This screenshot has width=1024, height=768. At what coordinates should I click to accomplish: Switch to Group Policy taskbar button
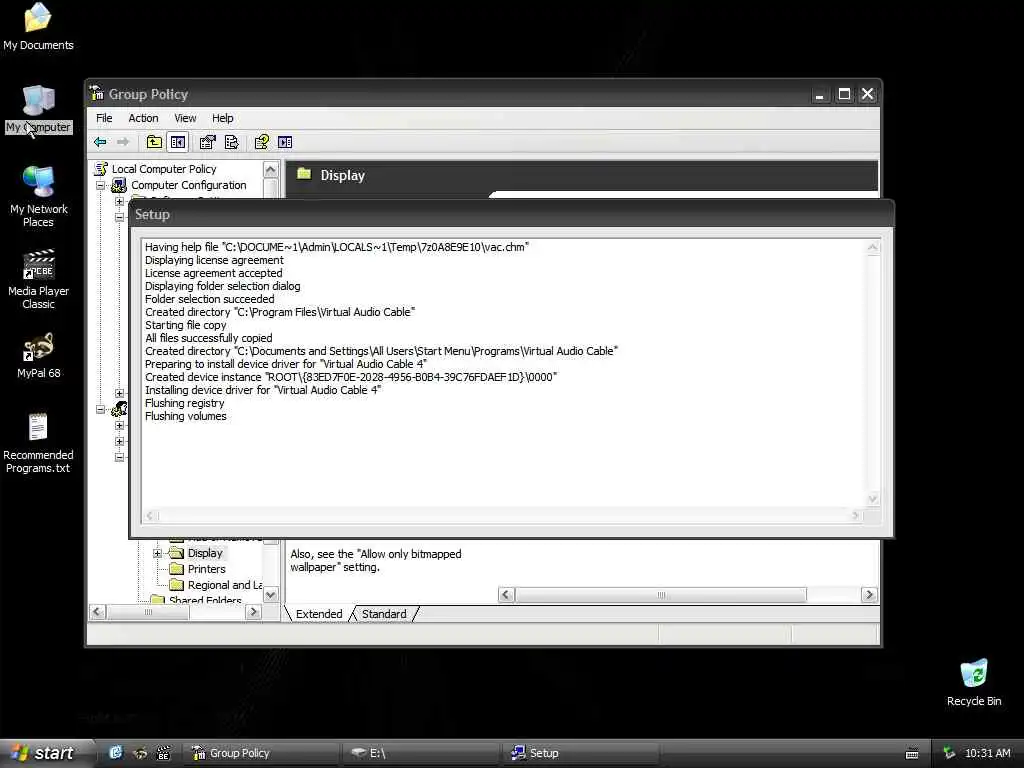pos(261,753)
